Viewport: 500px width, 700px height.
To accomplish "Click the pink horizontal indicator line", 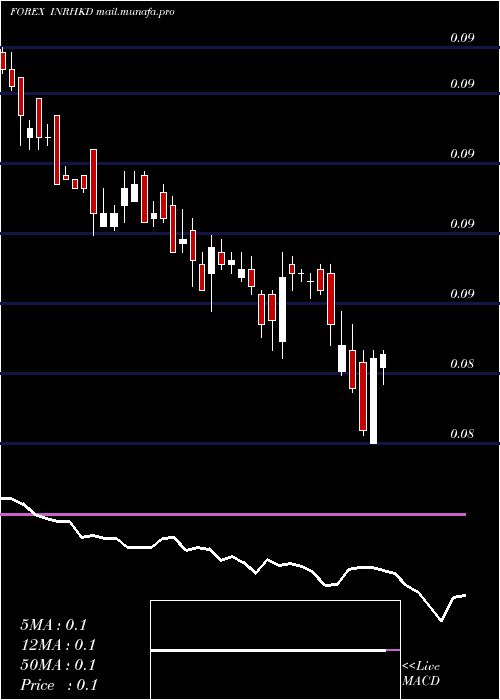I will point(233,515).
